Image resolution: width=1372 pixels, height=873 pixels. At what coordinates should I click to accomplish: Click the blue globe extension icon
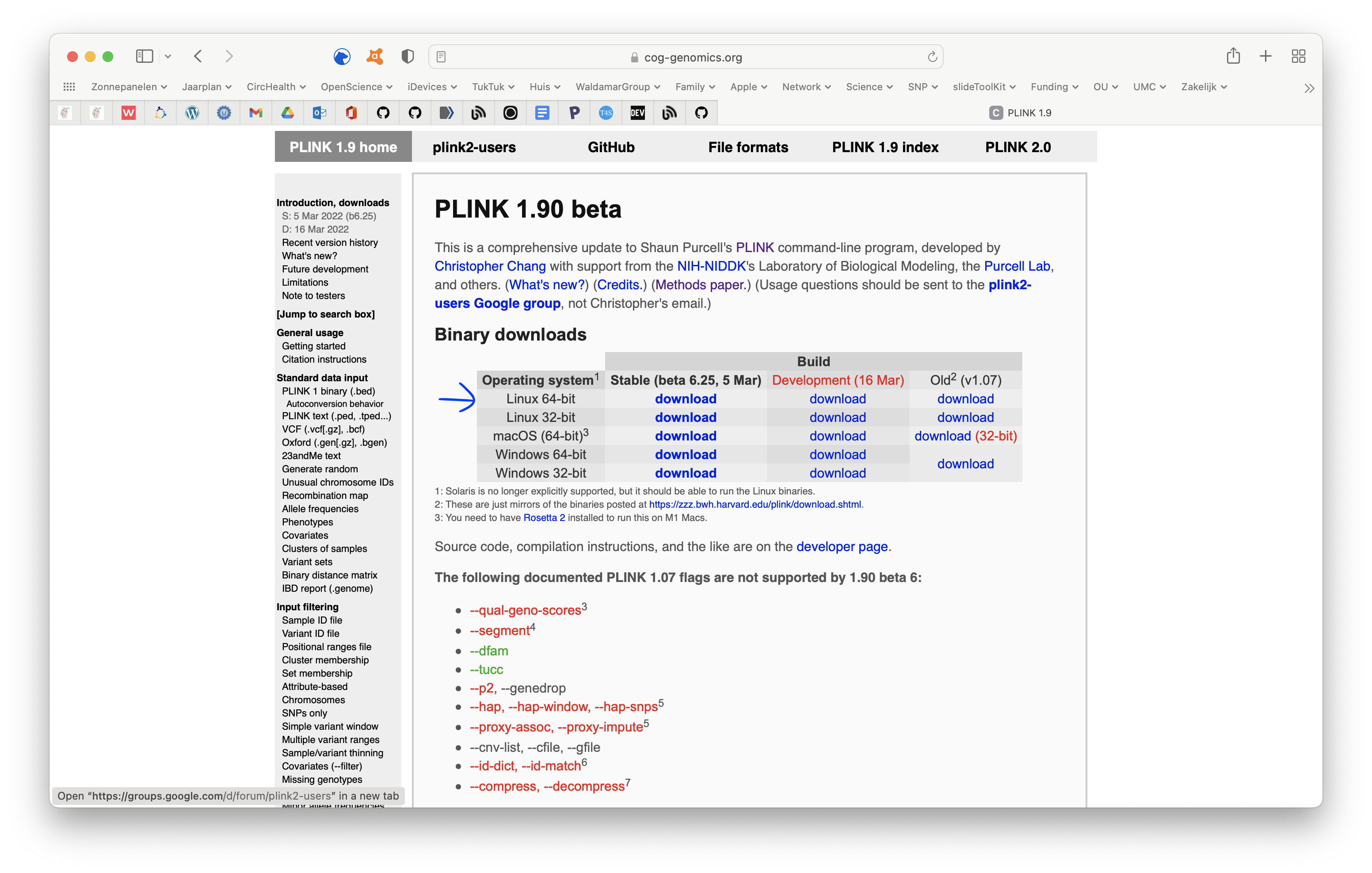pos(342,57)
